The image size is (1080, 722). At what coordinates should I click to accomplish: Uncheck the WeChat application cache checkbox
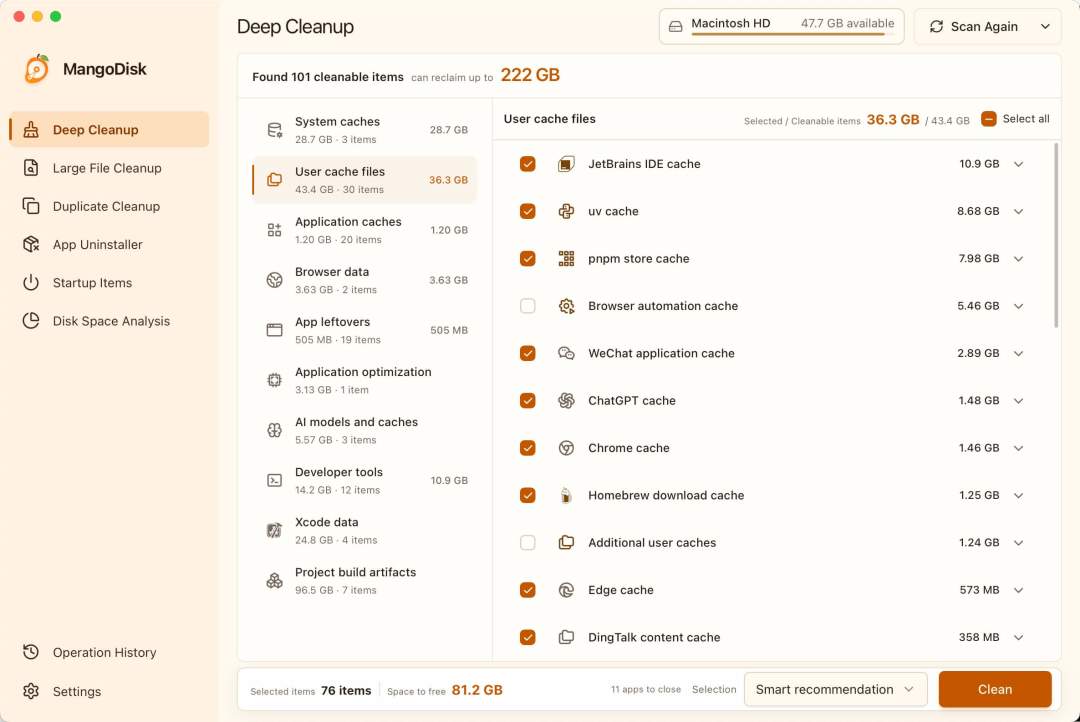click(x=528, y=353)
